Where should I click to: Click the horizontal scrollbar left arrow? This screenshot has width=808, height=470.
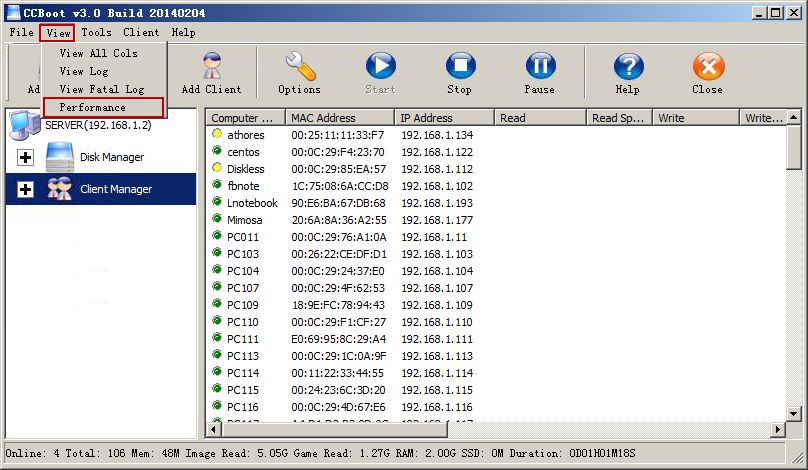[214, 429]
